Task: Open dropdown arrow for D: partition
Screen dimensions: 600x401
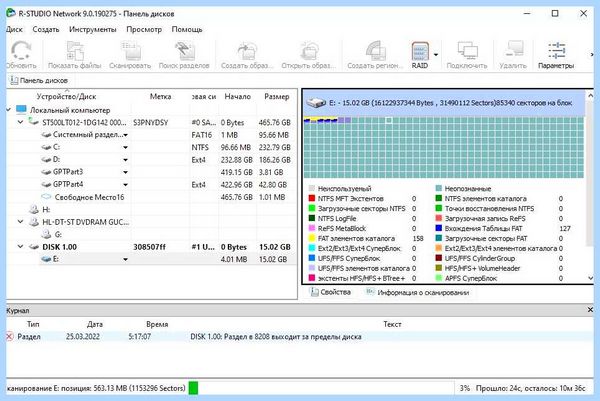Action: (x=126, y=160)
